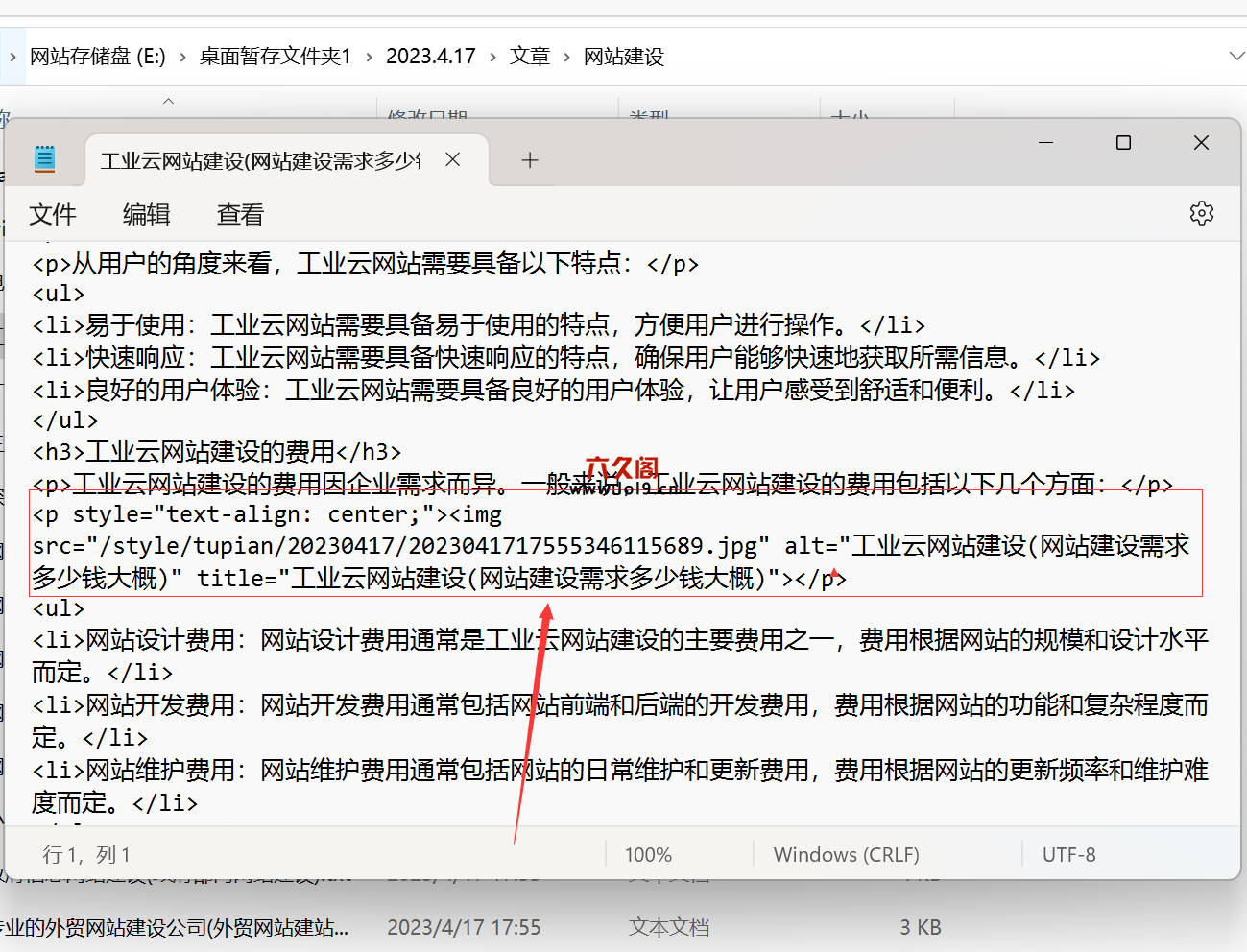Open the 查看 menu
This screenshot has width=1247, height=952.
[x=240, y=214]
